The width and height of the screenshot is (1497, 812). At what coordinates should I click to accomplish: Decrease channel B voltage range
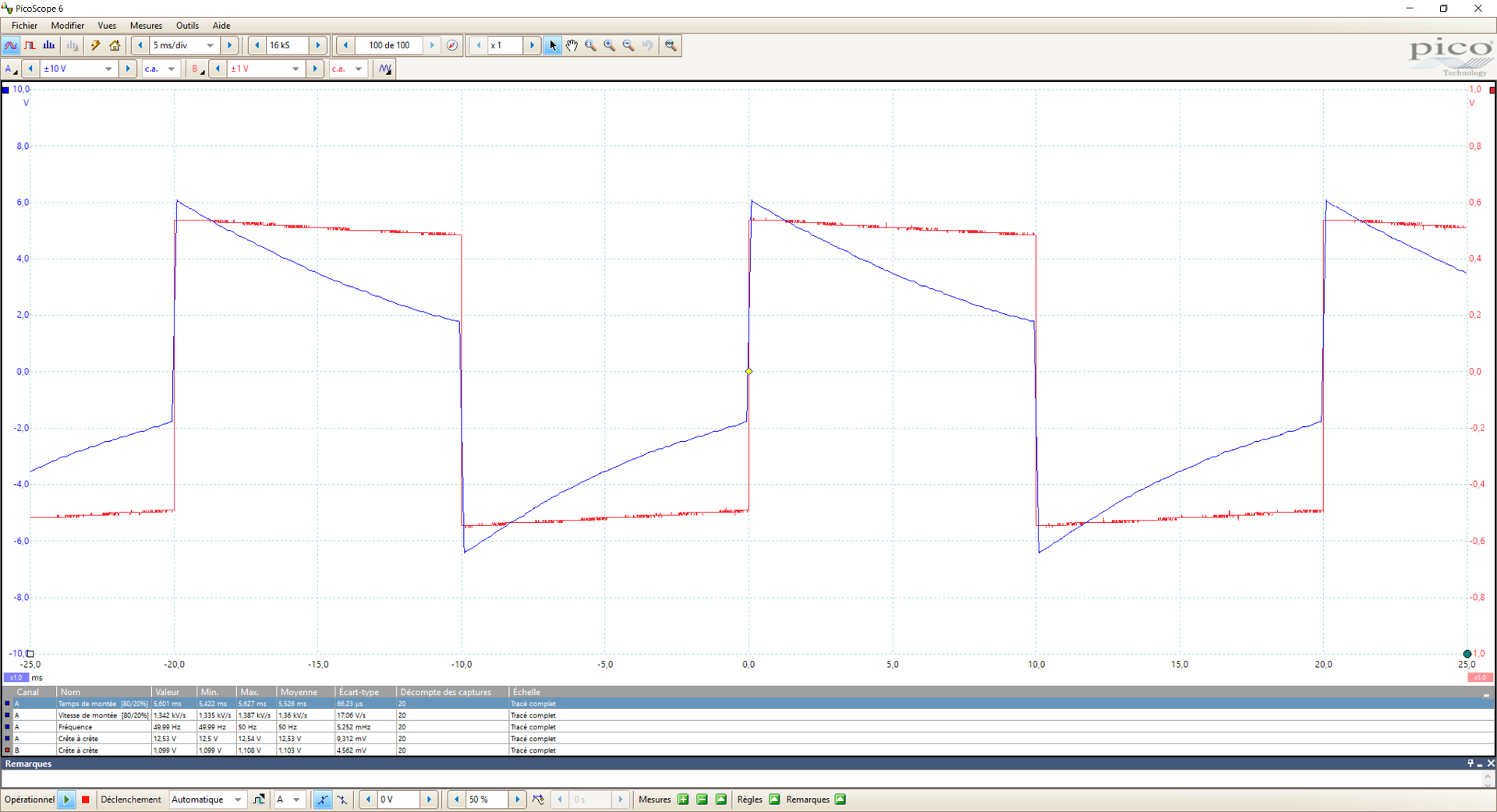coord(218,69)
